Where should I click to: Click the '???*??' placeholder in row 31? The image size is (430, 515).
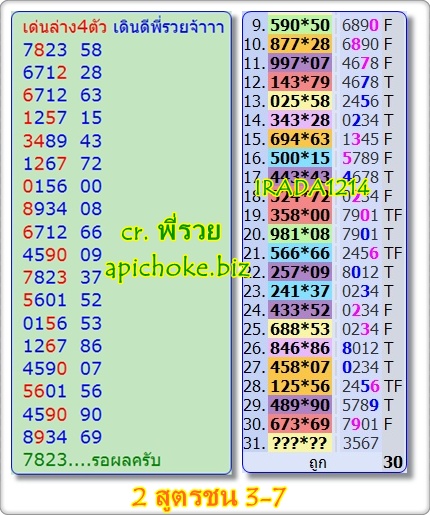click(x=300, y=443)
